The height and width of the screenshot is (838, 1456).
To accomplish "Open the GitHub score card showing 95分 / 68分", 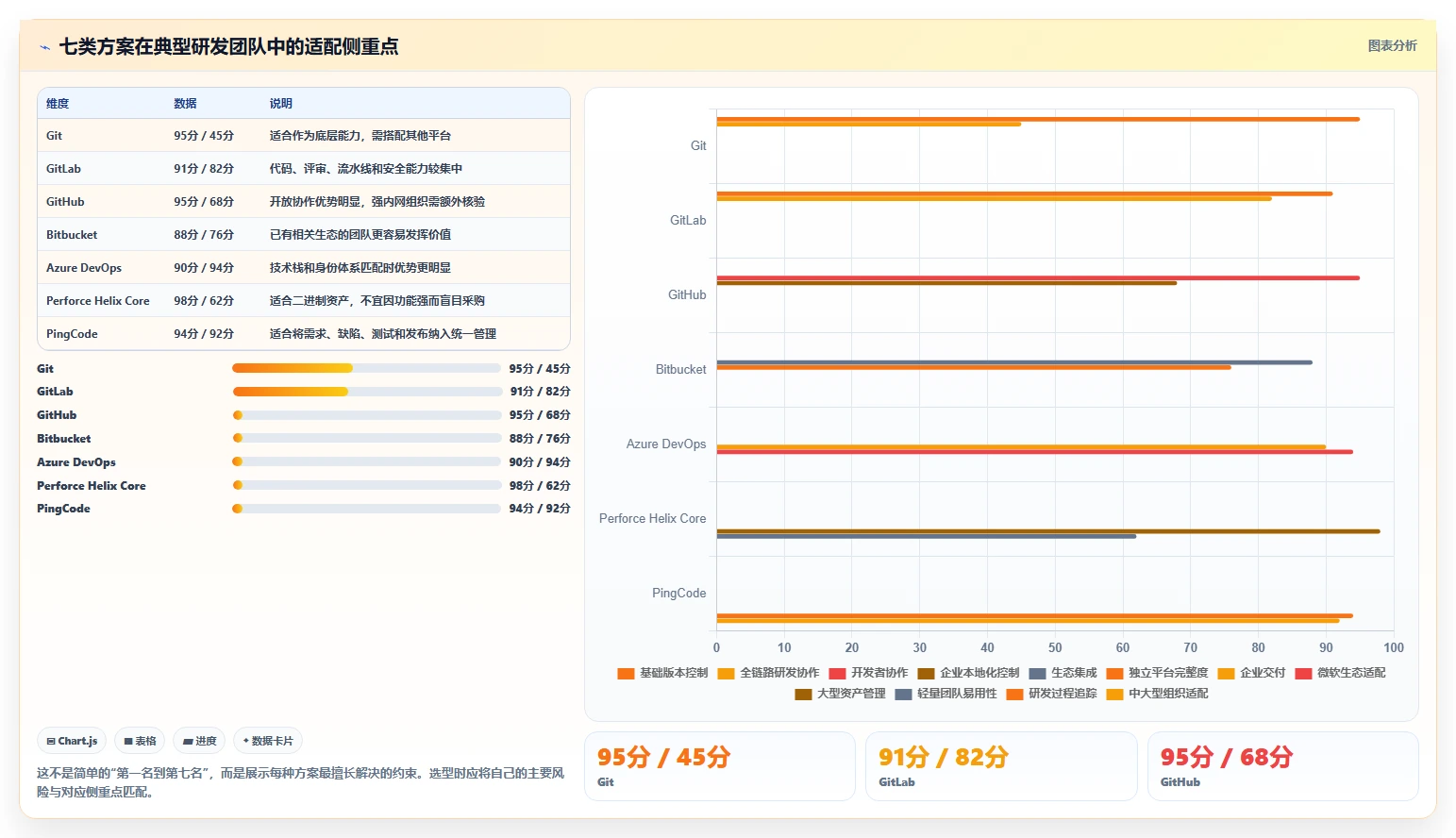I will (1283, 766).
